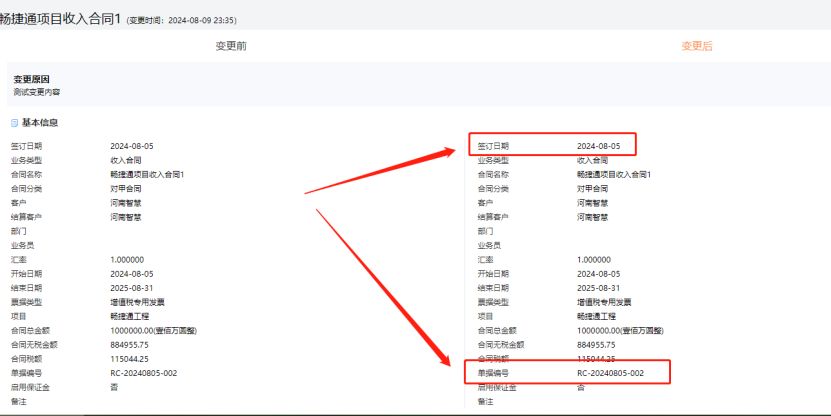Click 畅捷通工程 project in 变更后 column
This screenshot has width=831, height=416.
click(x=597, y=316)
